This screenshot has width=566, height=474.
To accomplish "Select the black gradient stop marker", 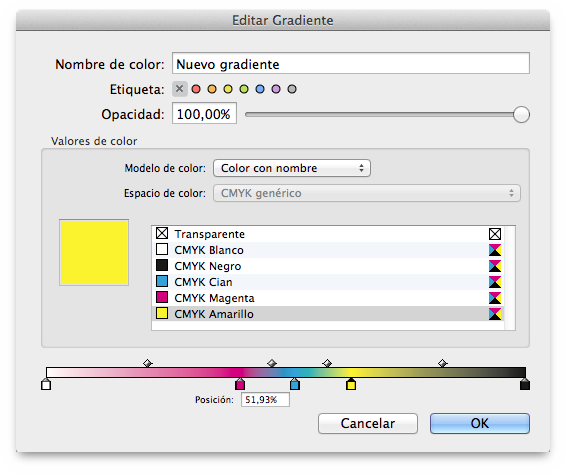I will coord(525,384).
